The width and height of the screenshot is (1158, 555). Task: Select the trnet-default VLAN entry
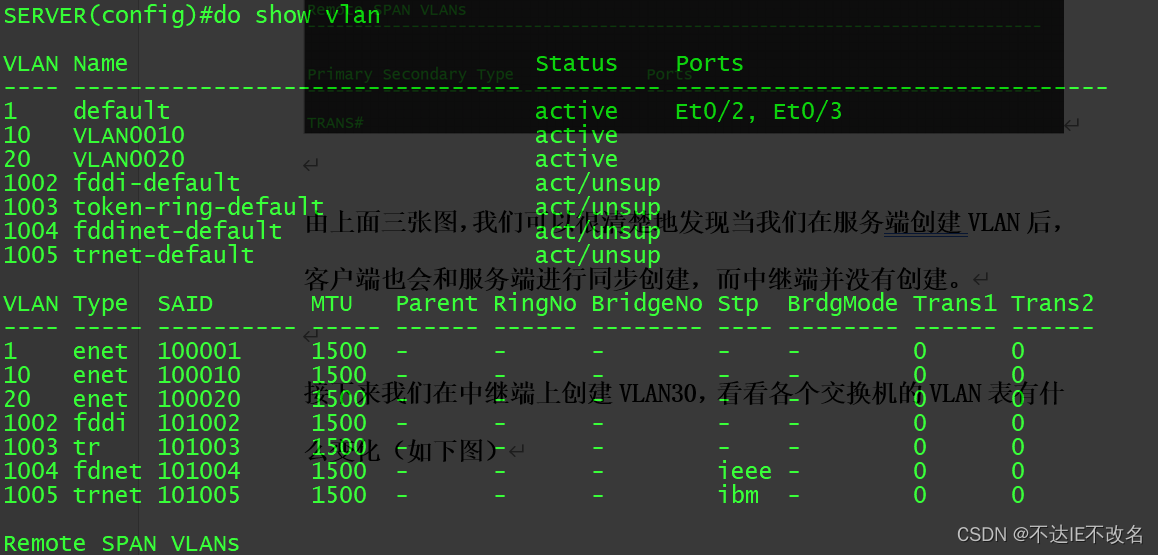(x=164, y=255)
